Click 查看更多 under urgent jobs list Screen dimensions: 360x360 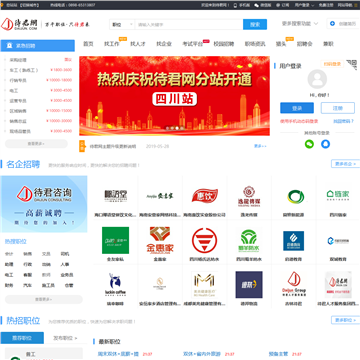[36, 144]
